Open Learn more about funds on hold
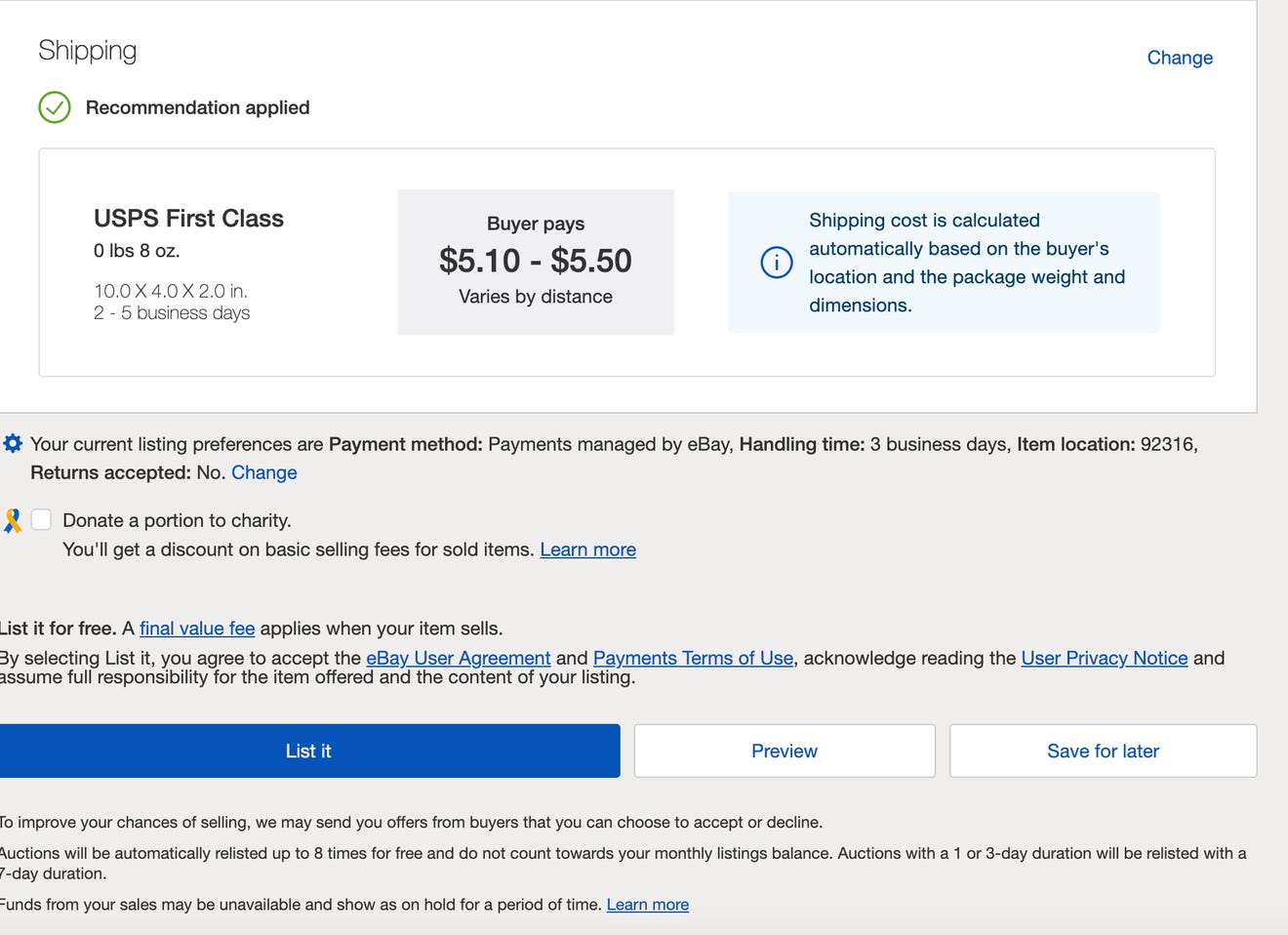This screenshot has width=1288, height=935. [648, 905]
